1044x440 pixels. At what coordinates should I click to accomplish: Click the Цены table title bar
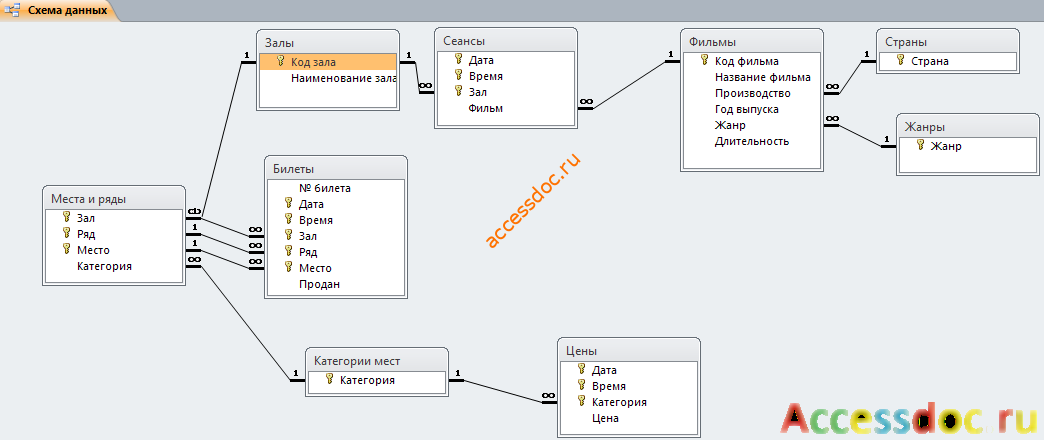point(629,350)
